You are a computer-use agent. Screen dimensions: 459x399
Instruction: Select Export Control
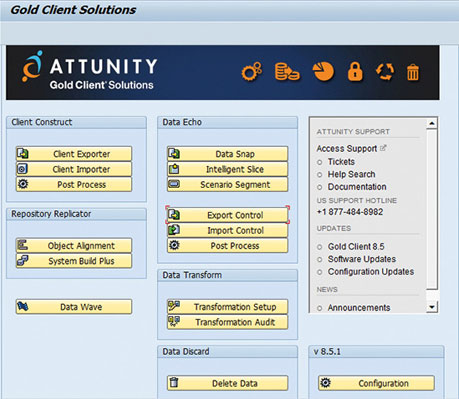point(227,215)
